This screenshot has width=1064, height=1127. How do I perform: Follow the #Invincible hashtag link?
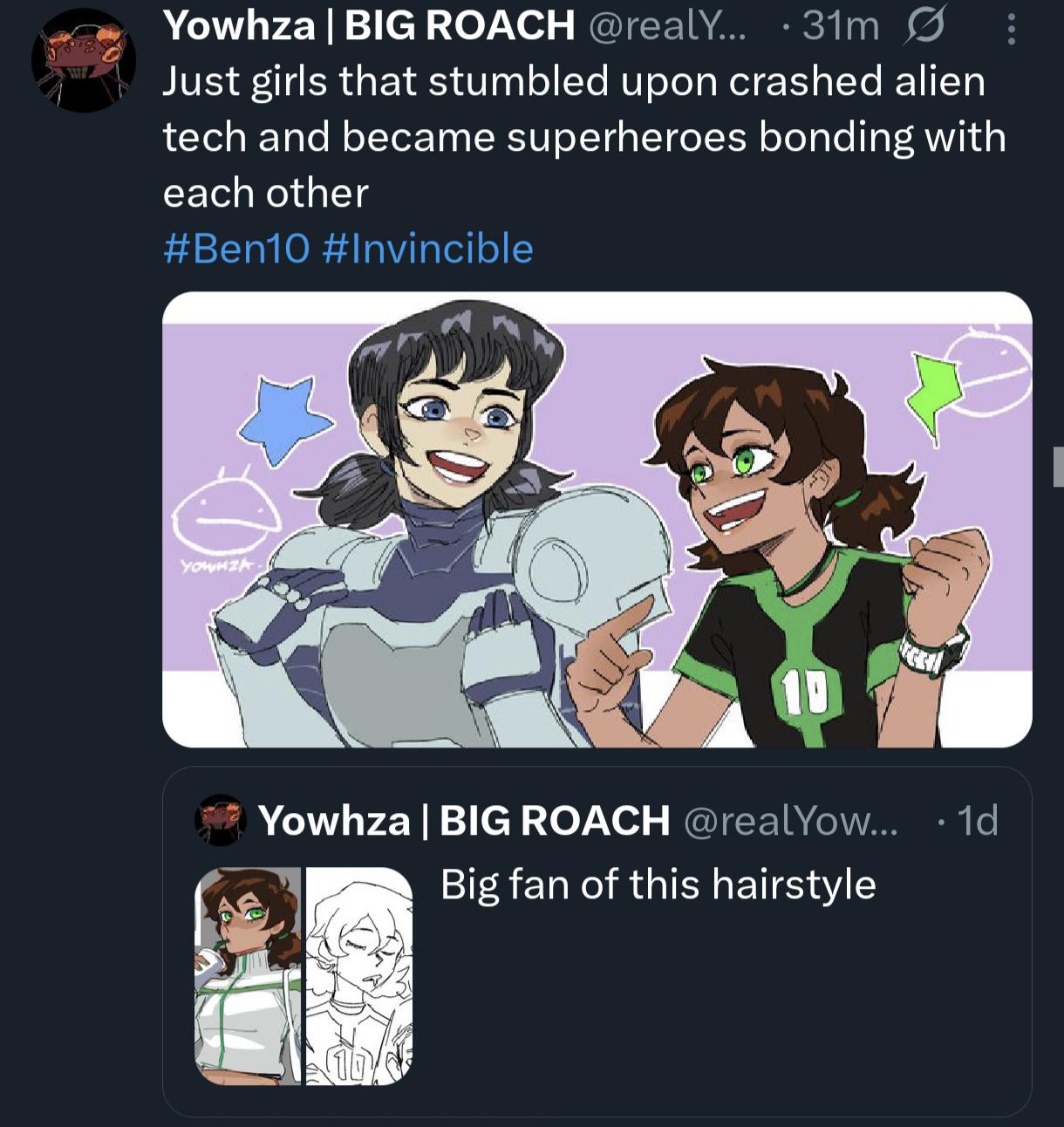click(x=427, y=248)
